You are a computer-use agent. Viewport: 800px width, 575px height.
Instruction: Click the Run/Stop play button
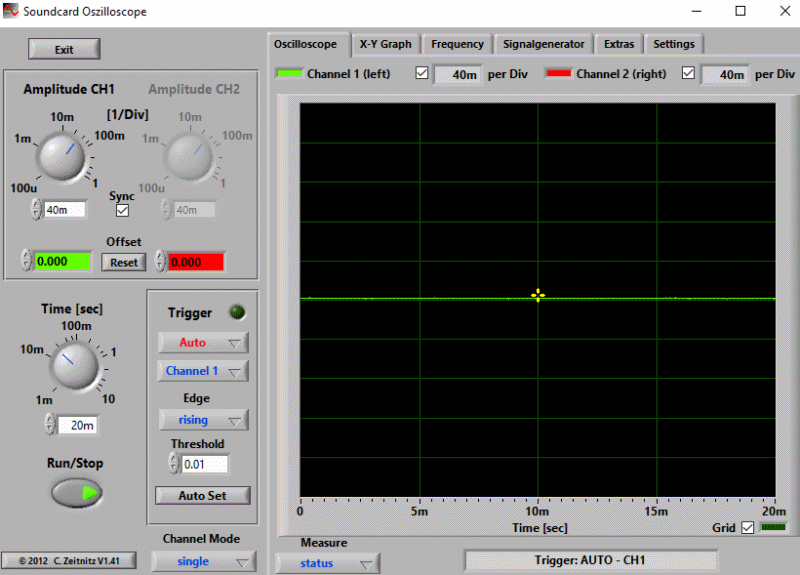click(x=77, y=493)
